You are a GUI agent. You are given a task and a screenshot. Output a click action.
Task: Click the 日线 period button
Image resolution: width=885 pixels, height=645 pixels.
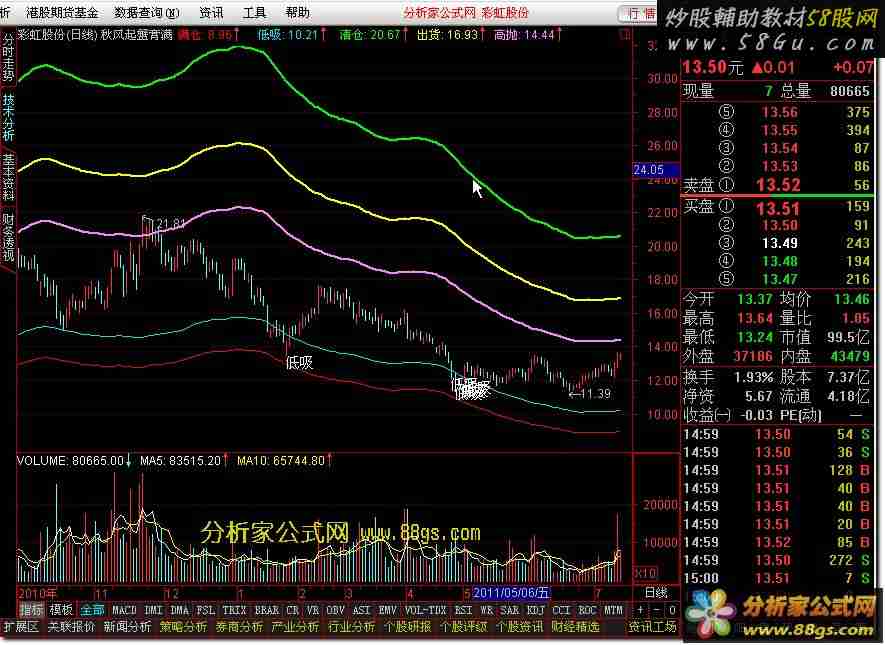pos(656,593)
